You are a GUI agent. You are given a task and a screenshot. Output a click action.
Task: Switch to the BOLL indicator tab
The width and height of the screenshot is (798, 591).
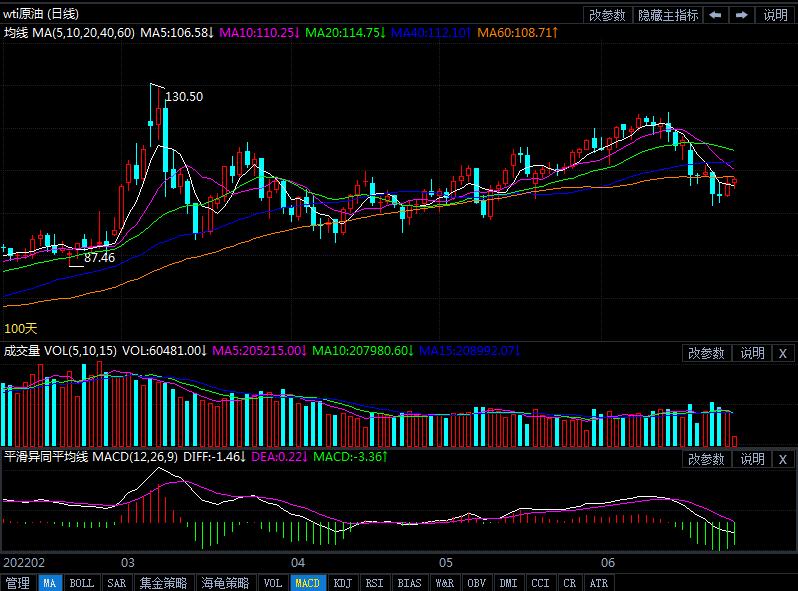82,583
